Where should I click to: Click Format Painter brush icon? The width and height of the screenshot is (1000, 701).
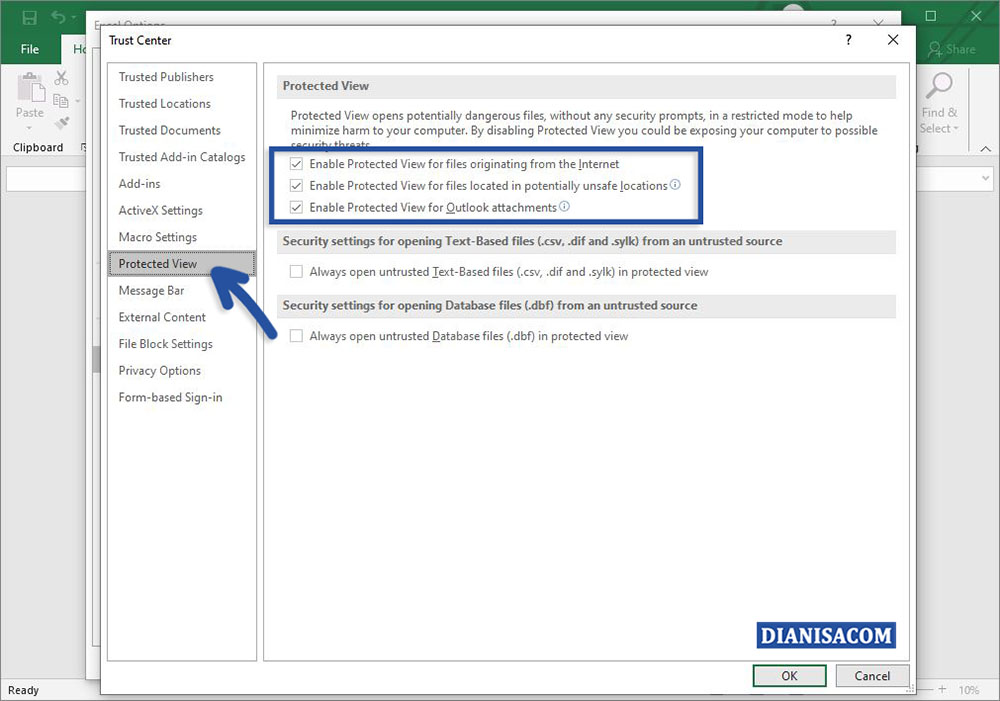pos(61,122)
